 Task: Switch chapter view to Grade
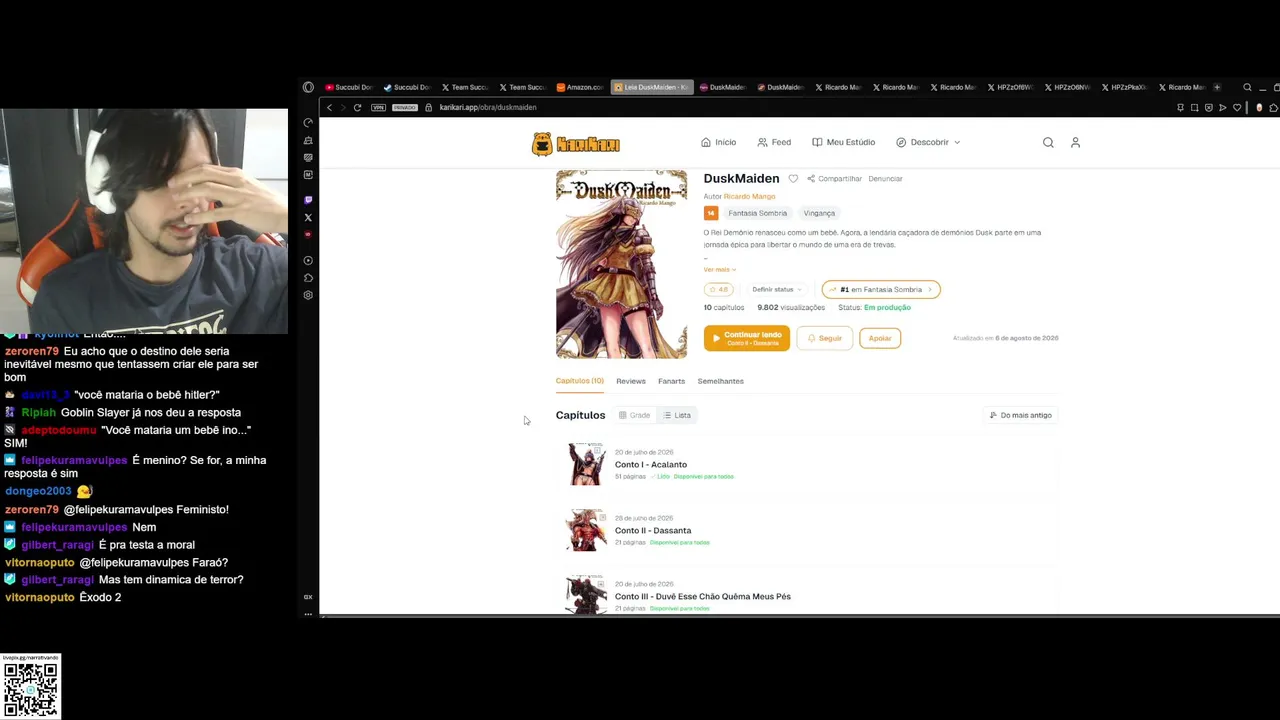635,415
